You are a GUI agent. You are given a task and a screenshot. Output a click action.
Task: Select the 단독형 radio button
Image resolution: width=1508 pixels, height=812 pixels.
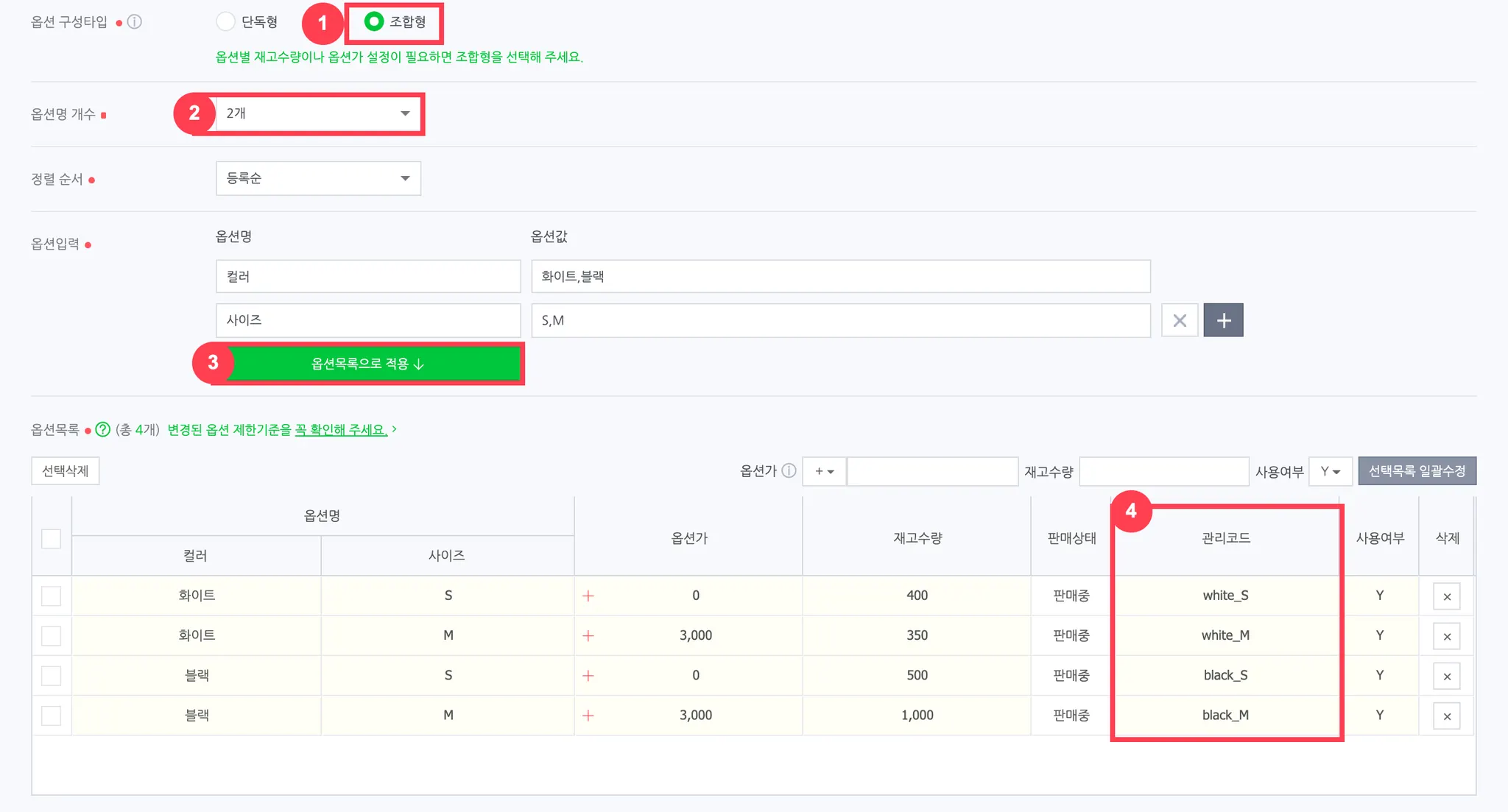(x=226, y=22)
